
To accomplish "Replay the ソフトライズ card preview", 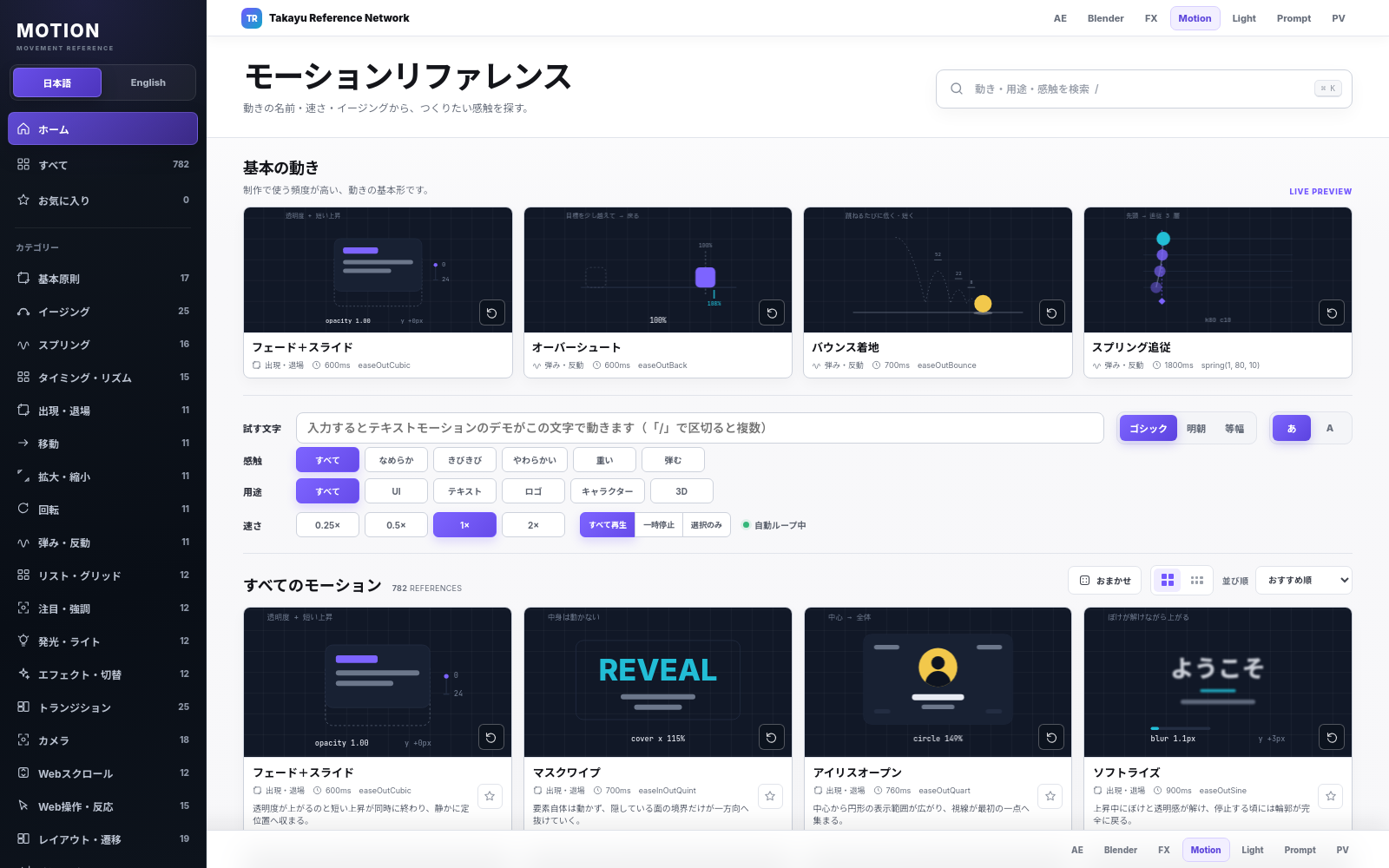I will coord(1332,737).
